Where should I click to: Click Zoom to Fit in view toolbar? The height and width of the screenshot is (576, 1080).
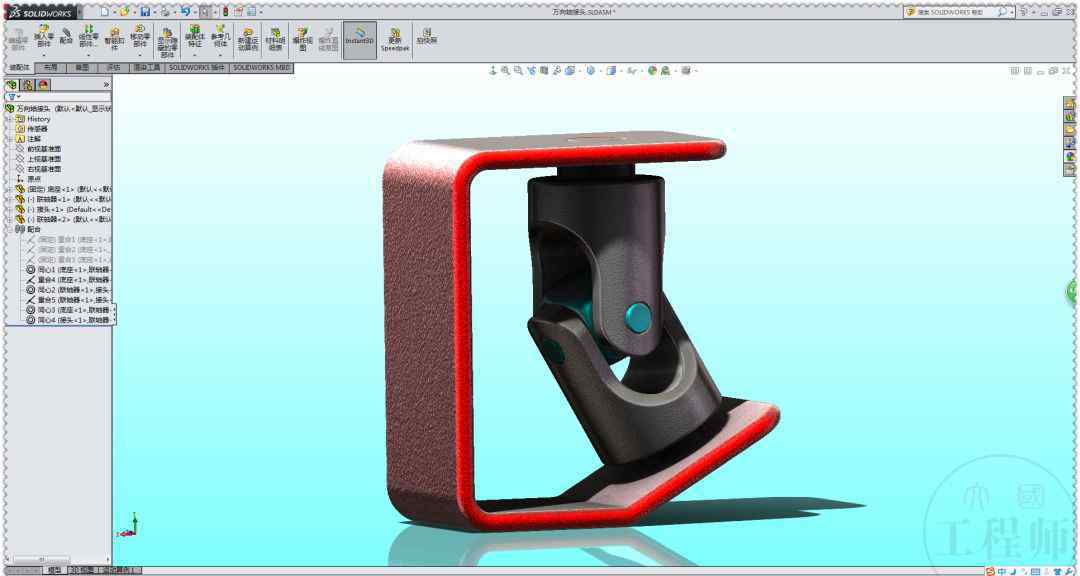506,70
